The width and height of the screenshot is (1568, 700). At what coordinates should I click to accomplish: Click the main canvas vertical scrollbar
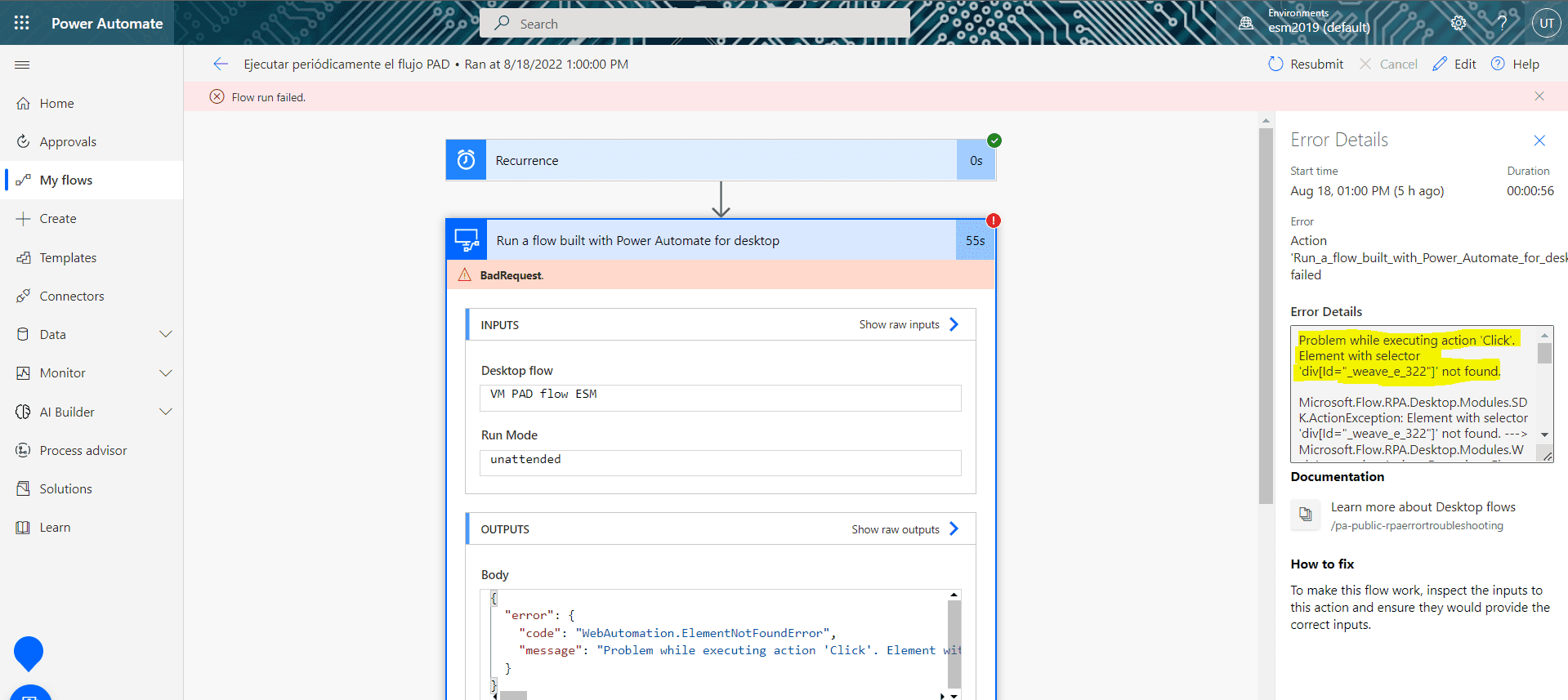click(1266, 314)
